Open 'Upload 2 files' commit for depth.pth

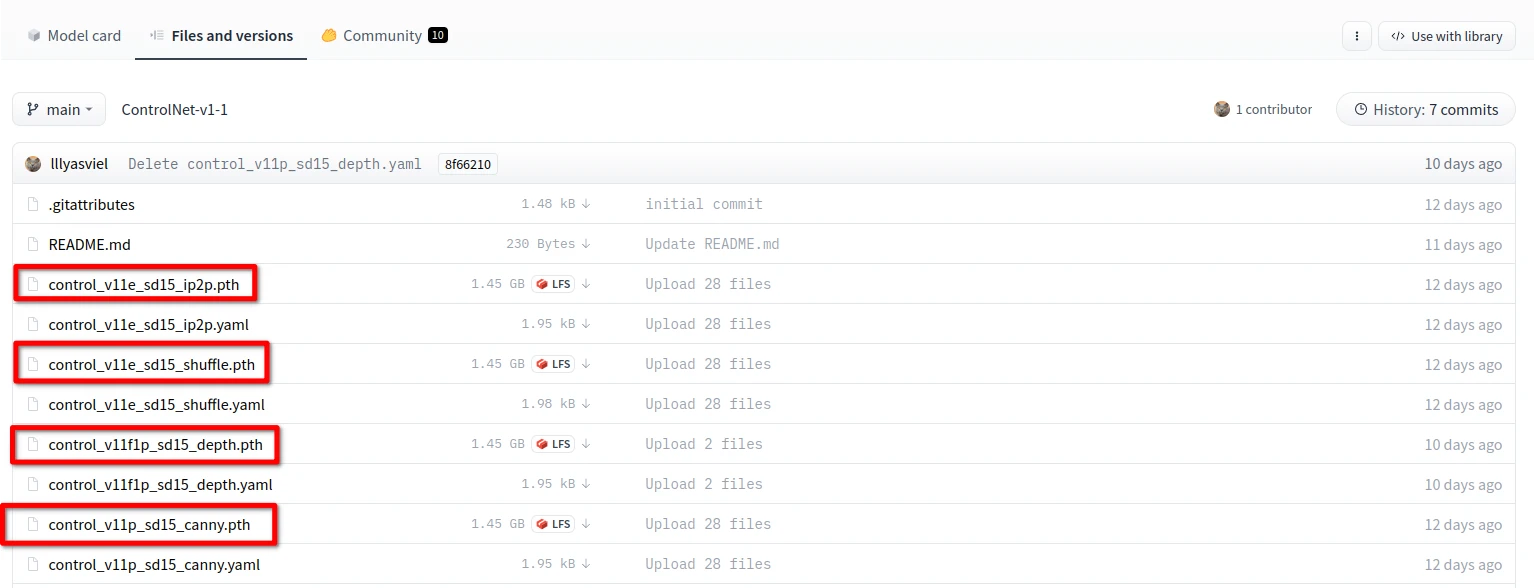tap(704, 444)
